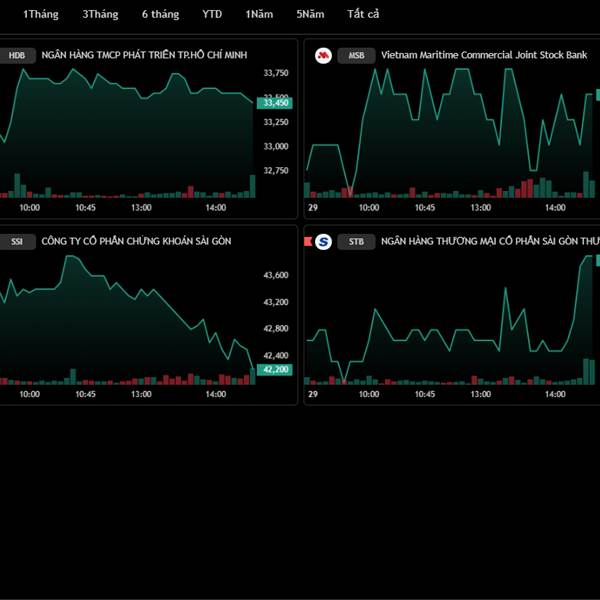Open CÔNG TY CỔ PHẦN CHỨNG KHOÁN SÀI GÒN
The width and height of the screenshot is (600, 600).
click(x=136, y=241)
